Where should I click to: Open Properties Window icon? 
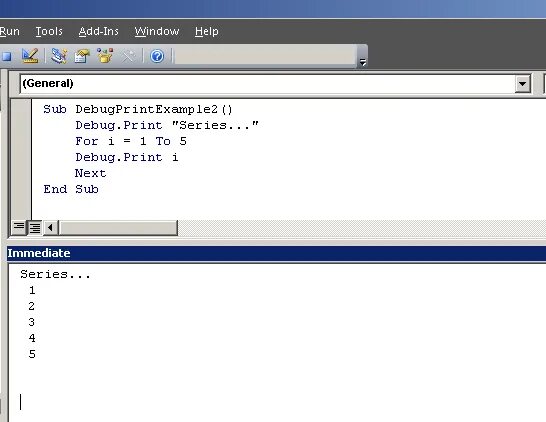click(82, 56)
